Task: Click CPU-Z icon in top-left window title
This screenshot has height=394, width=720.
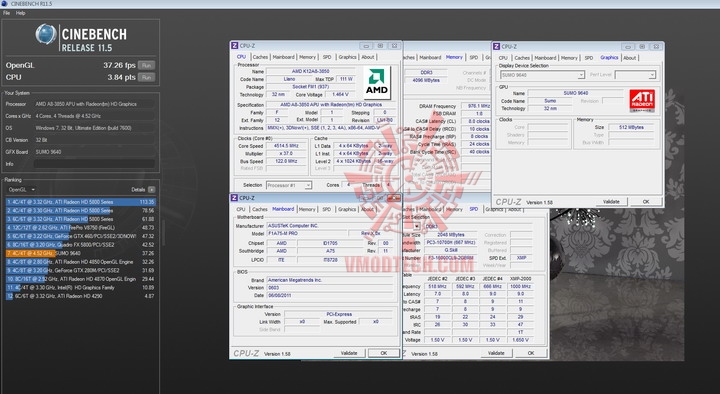Action: tap(235, 45)
